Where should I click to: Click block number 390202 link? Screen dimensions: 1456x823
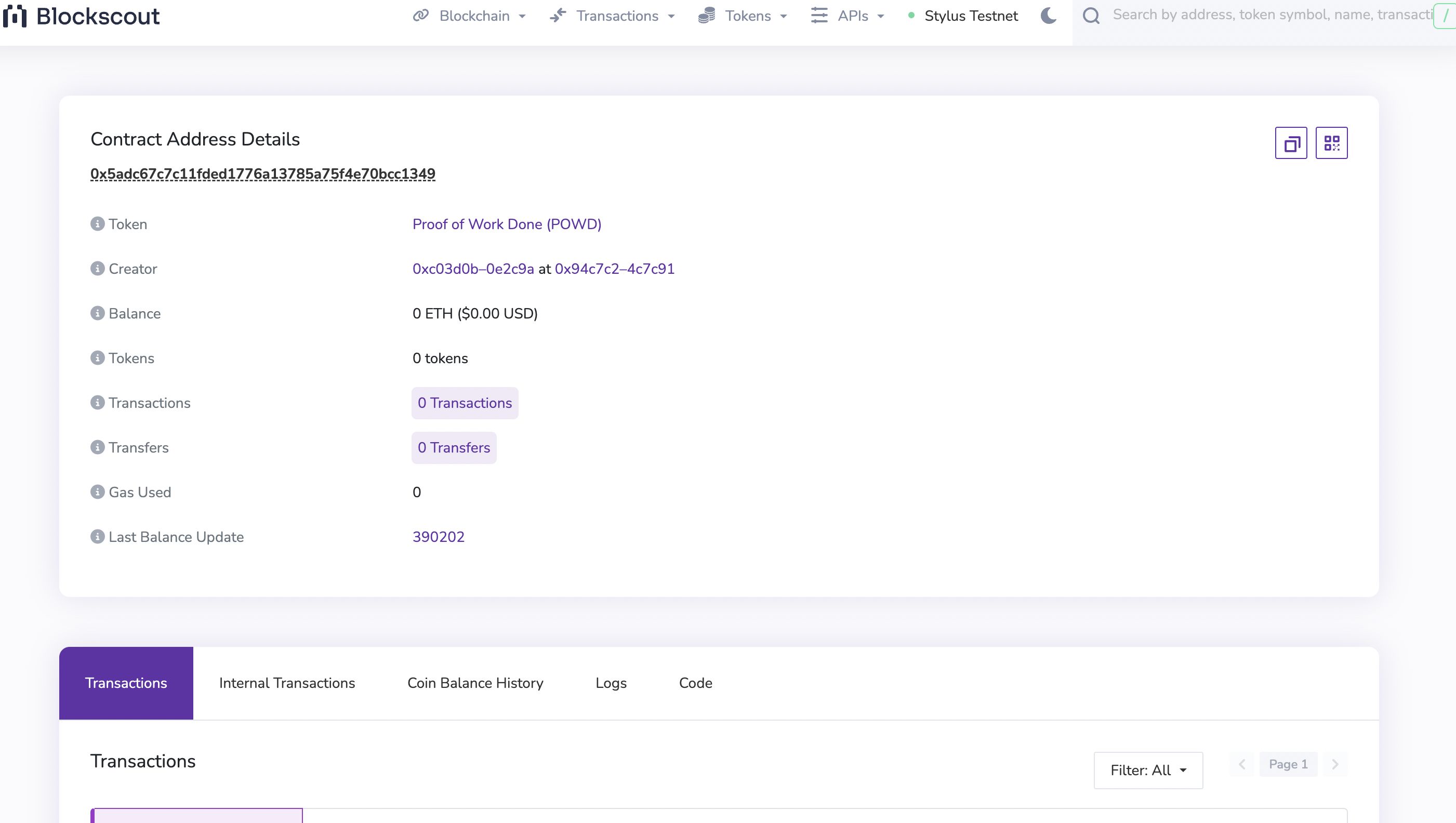coord(438,537)
